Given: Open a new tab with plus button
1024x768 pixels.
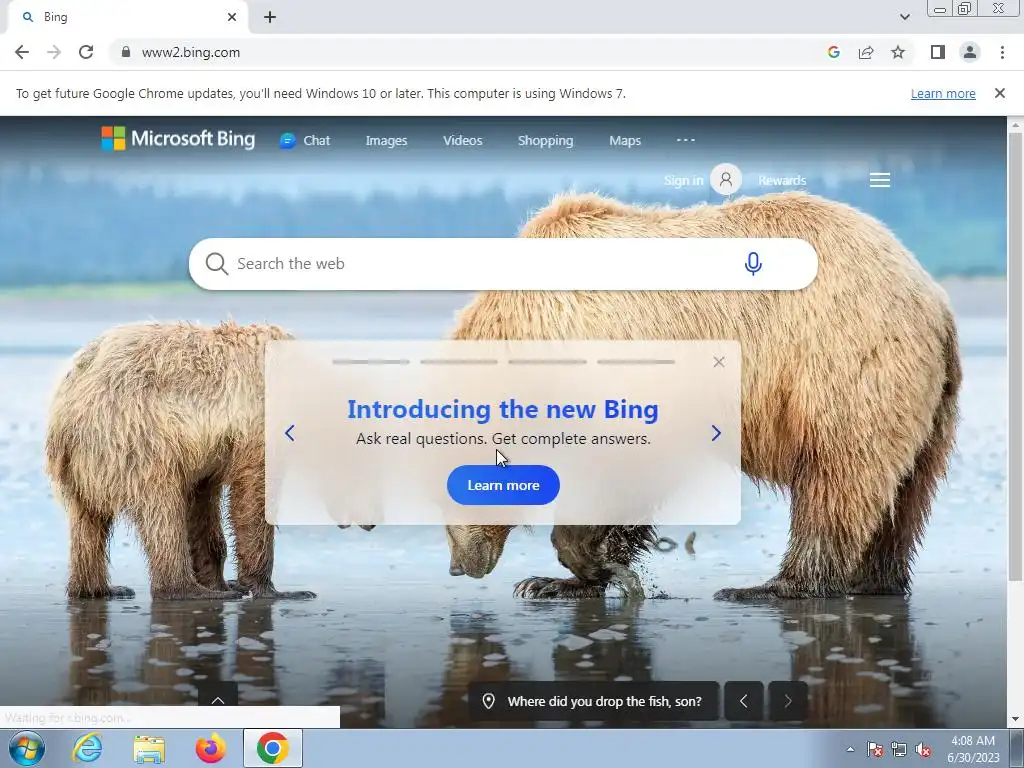Looking at the screenshot, I should pos(270,17).
